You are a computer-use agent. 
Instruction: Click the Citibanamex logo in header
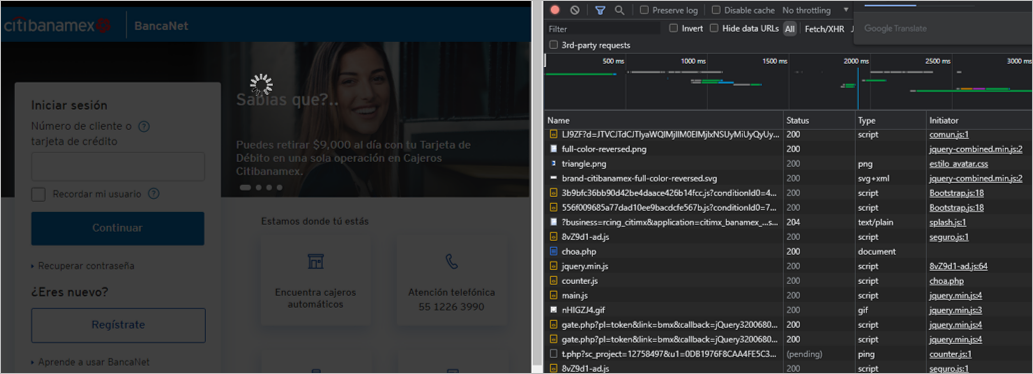(x=57, y=26)
